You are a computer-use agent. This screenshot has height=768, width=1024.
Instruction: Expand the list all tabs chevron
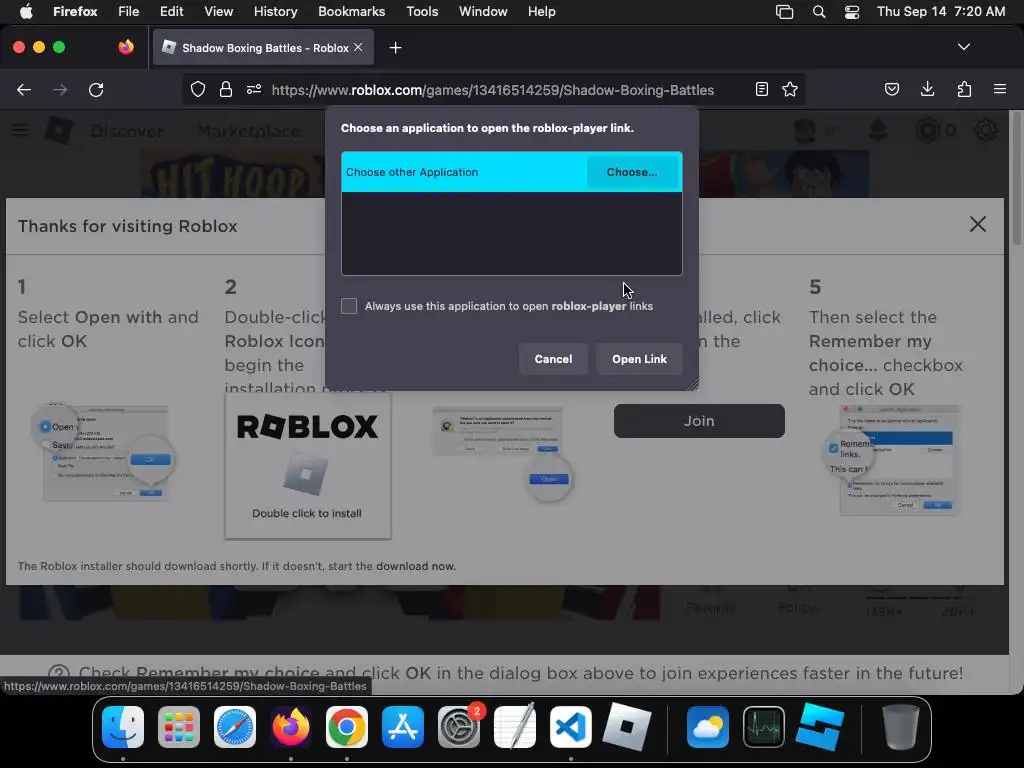pos(964,47)
